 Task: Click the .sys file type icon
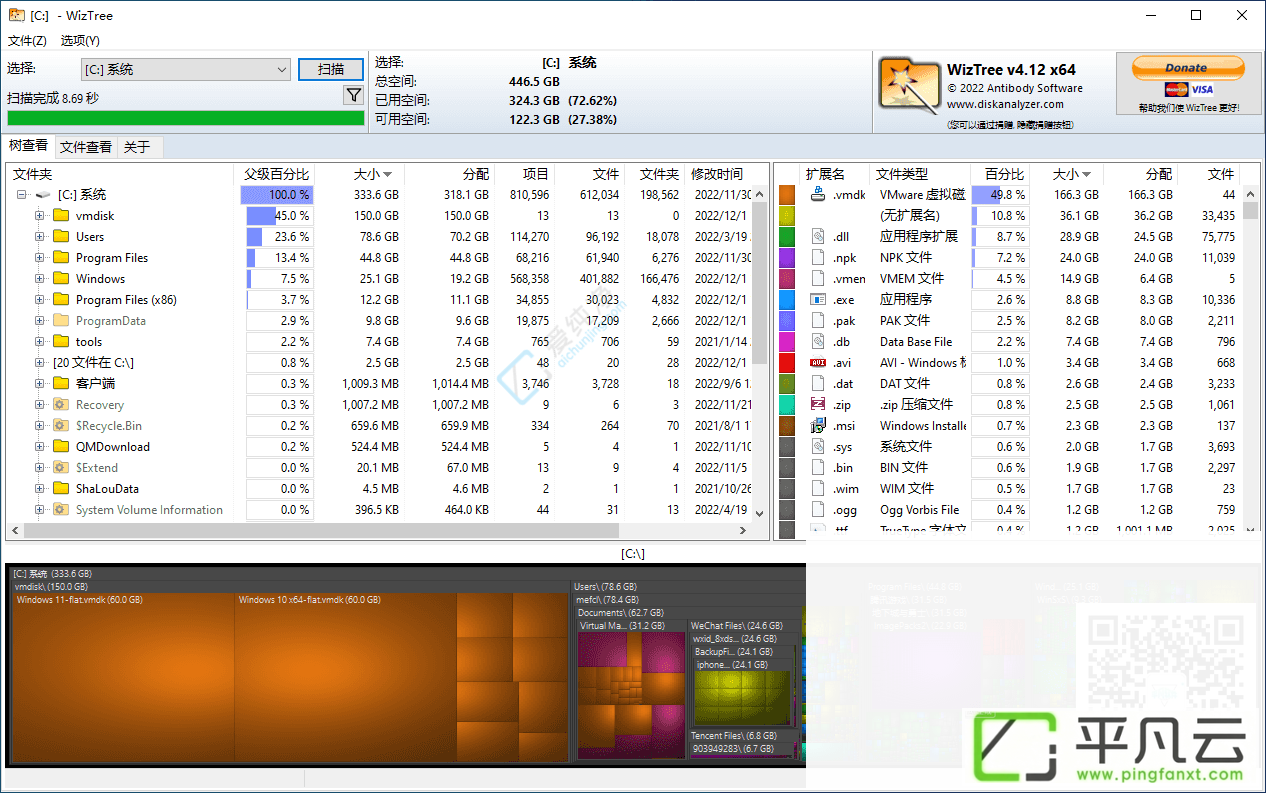[x=817, y=447]
